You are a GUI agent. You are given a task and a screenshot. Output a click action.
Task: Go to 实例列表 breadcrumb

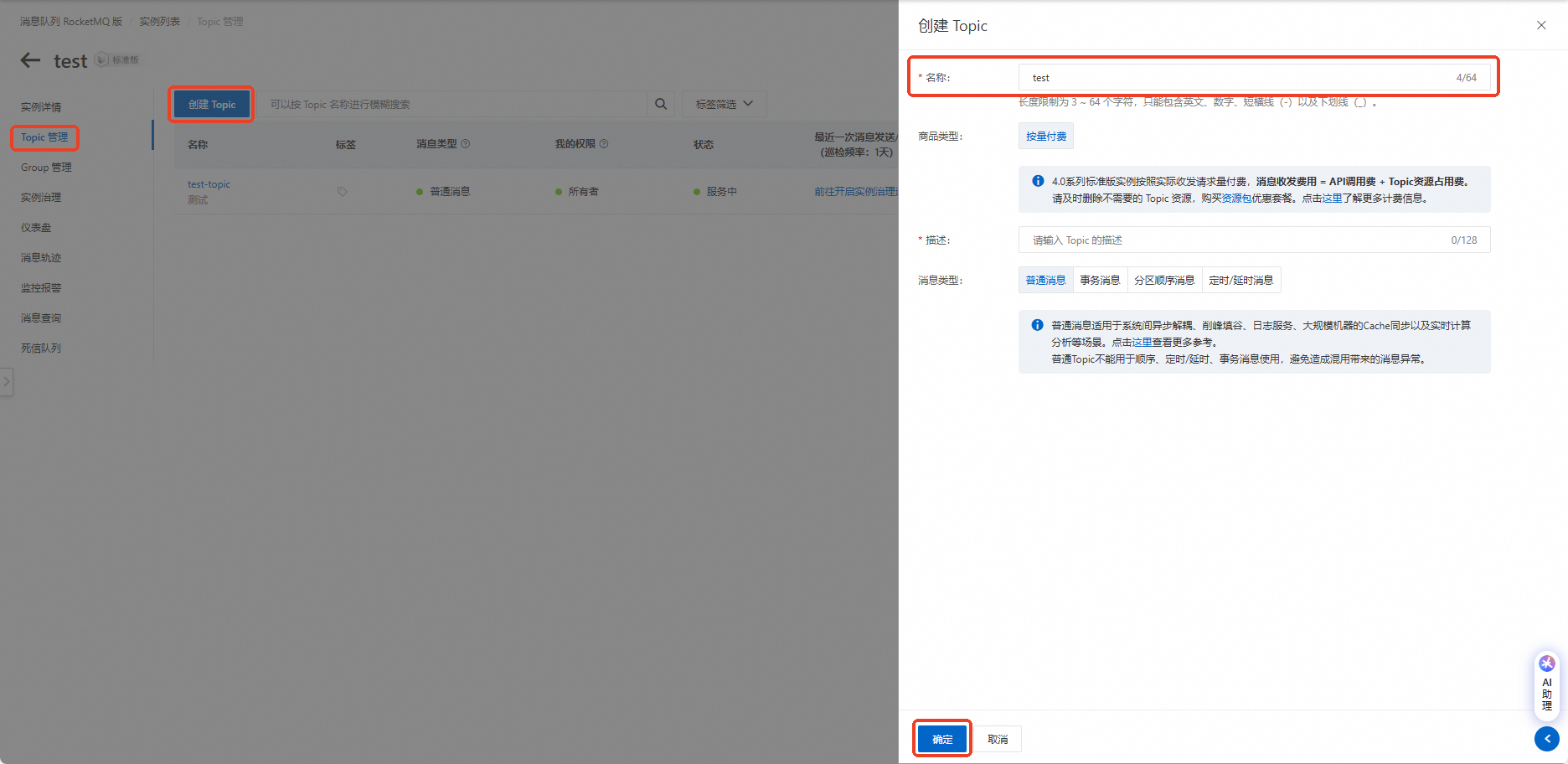[x=160, y=22]
